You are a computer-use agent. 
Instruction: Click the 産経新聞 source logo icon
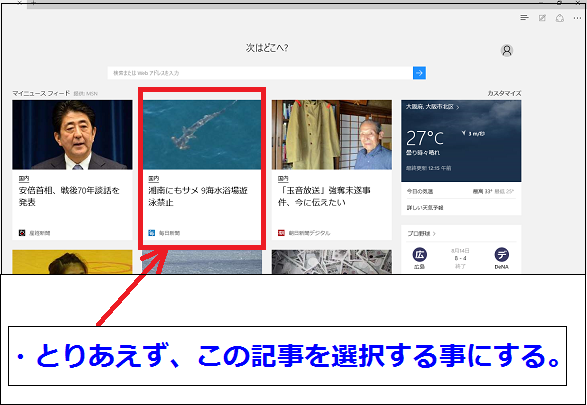(x=22, y=233)
